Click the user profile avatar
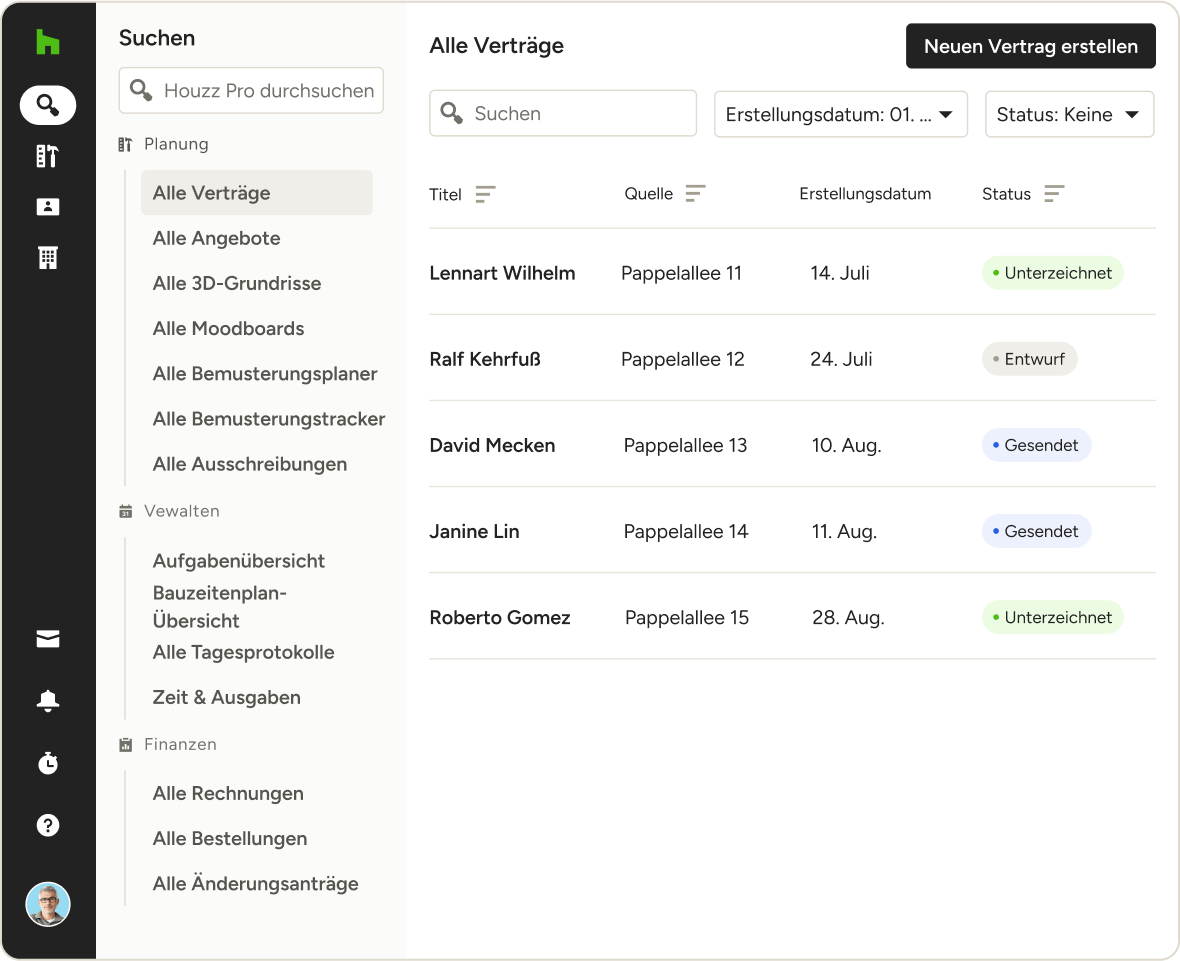The height and width of the screenshot is (961, 1180). coord(48,904)
